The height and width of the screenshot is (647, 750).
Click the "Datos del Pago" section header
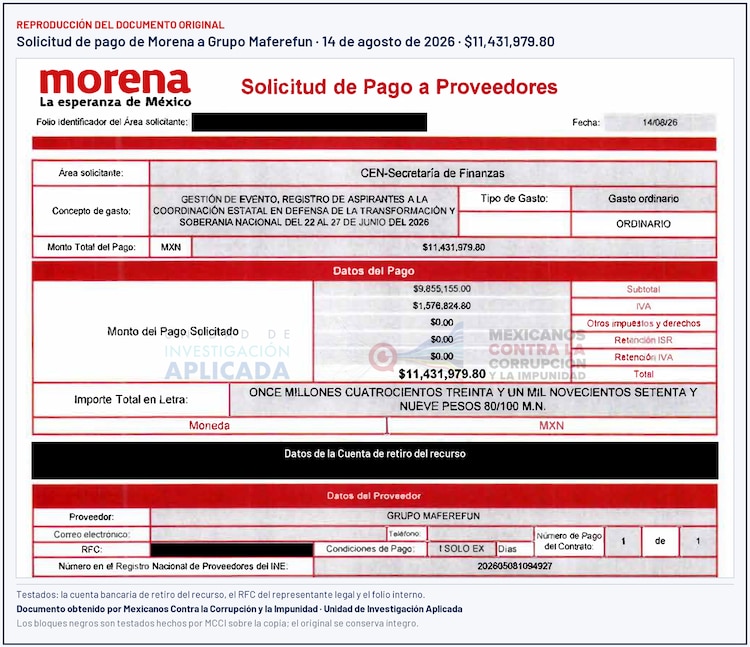click(374, 271)
